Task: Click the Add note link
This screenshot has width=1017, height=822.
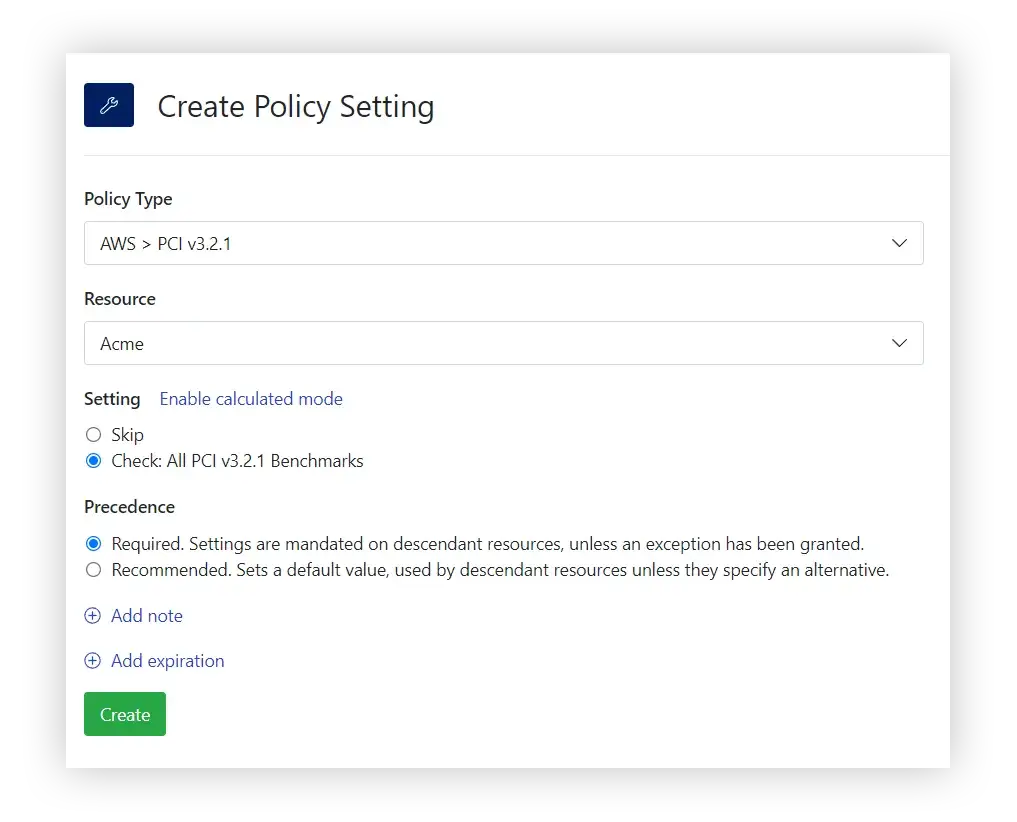Action: click(x=147, y=616)
